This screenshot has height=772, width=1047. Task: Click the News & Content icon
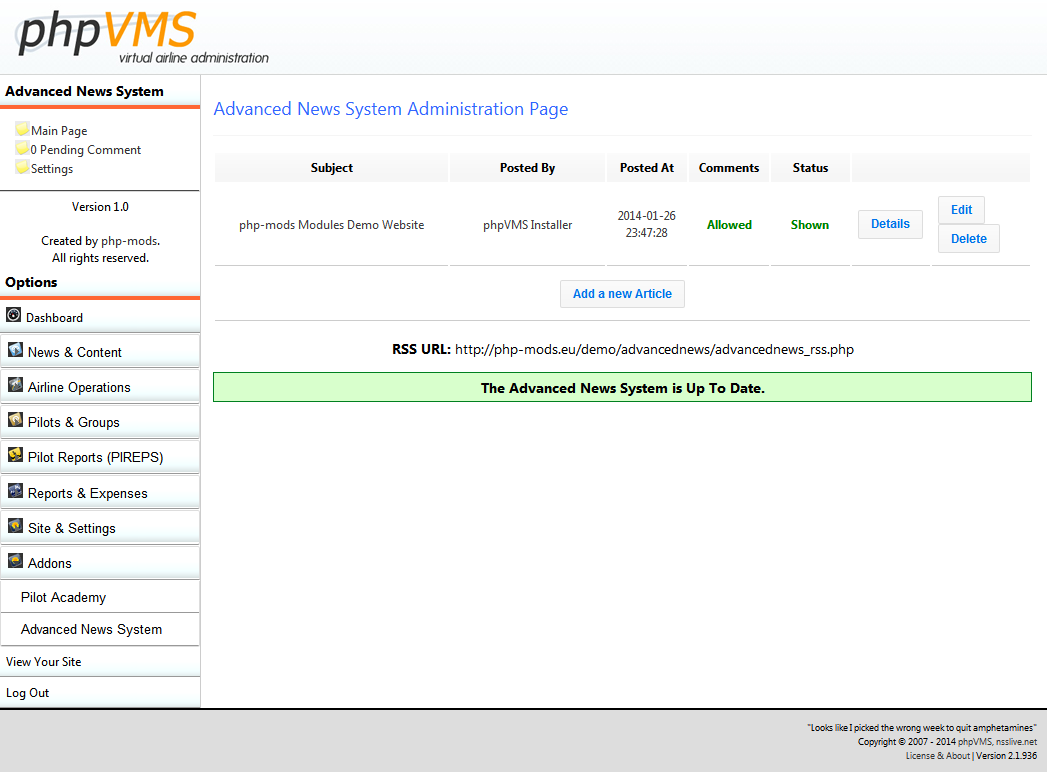[15, 349]
